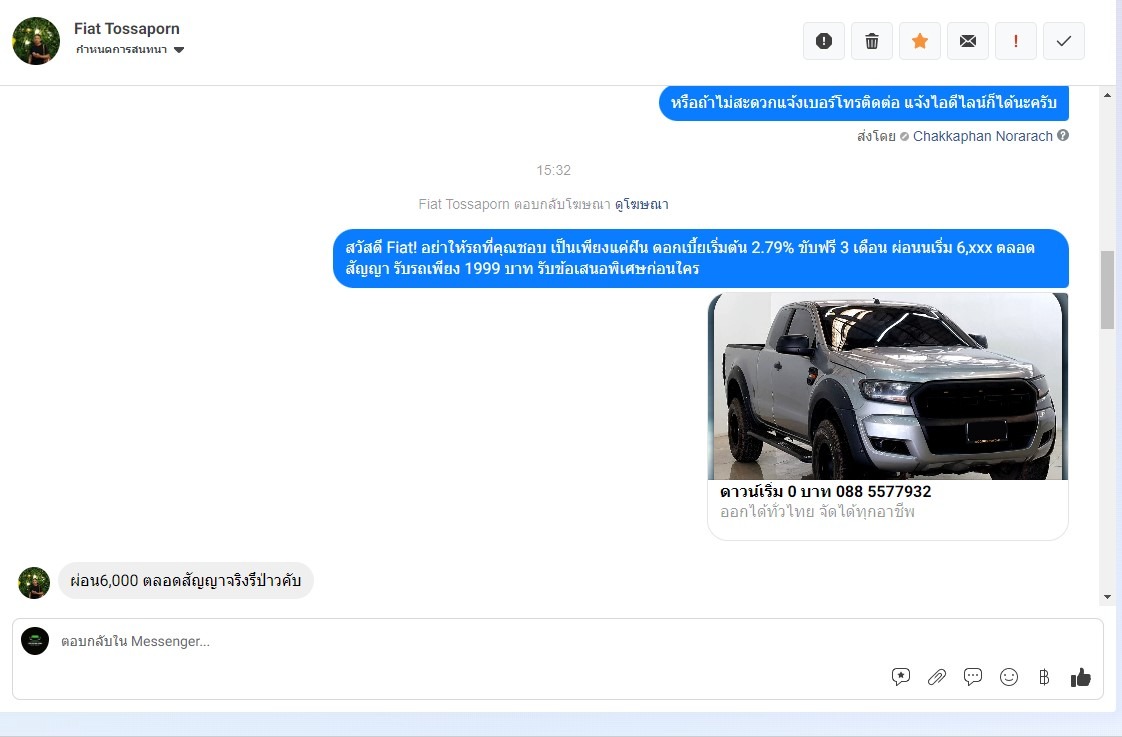This screenshot has height=737, width=1122.
Task: Attach a file with paperclip icon
Action: click(937, 677)
